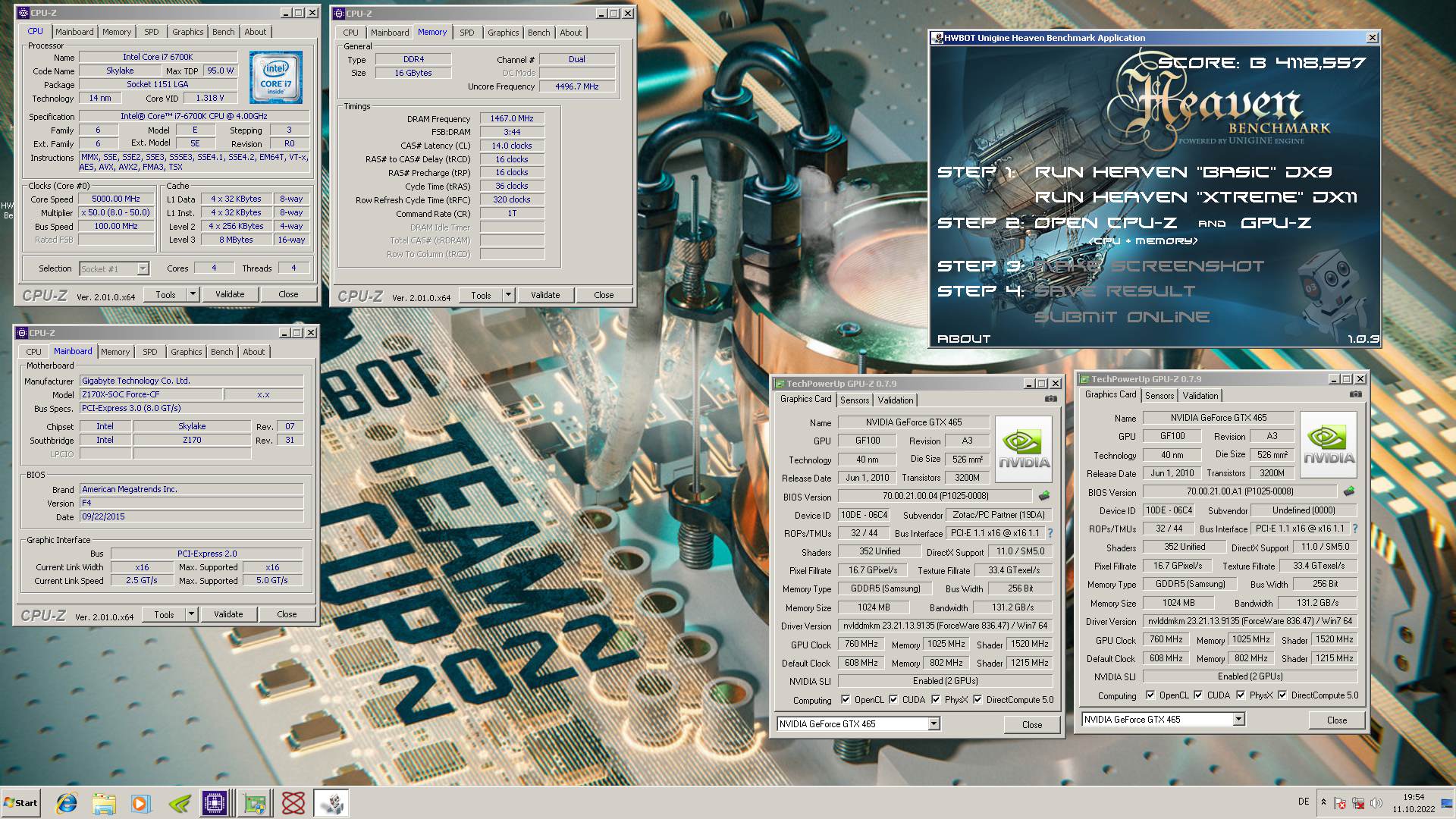Image resolution: width=1456 pixels, height=819 pixels.
Task: Expand Tools dropdown arrow in CPU-Z Memory window
Action: [x=508, y=295]
